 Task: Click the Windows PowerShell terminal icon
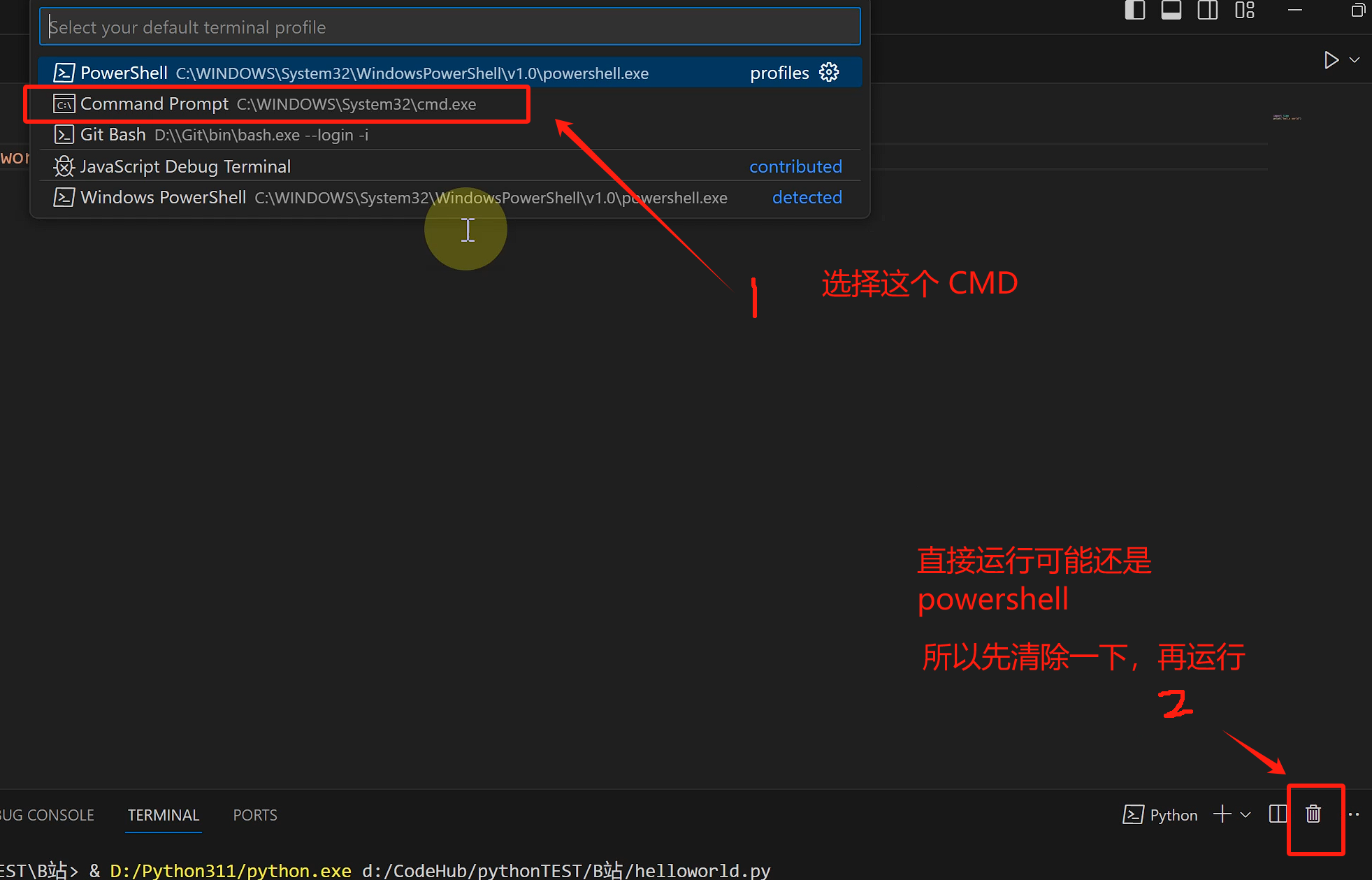[x=64, y=198]
